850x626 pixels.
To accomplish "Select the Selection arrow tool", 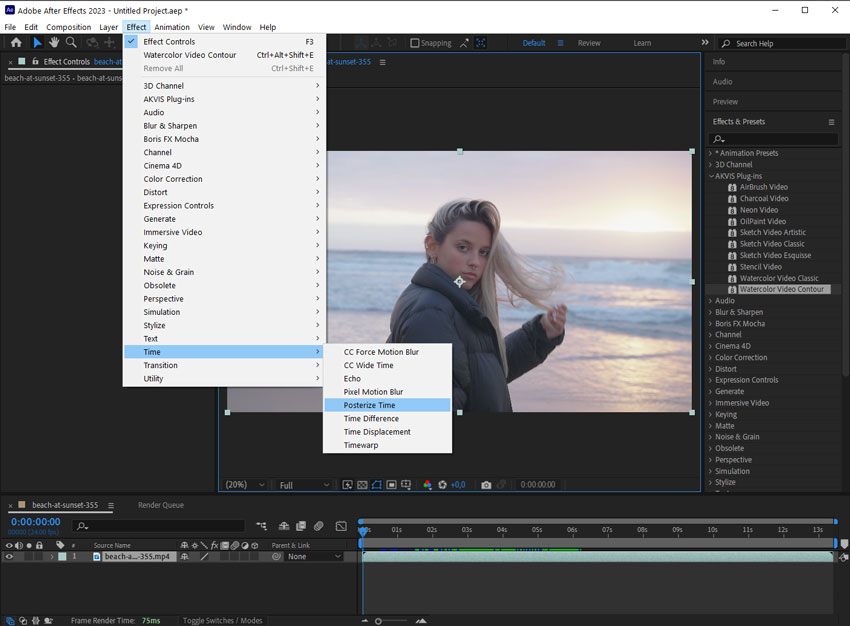I will click(37, 42).
